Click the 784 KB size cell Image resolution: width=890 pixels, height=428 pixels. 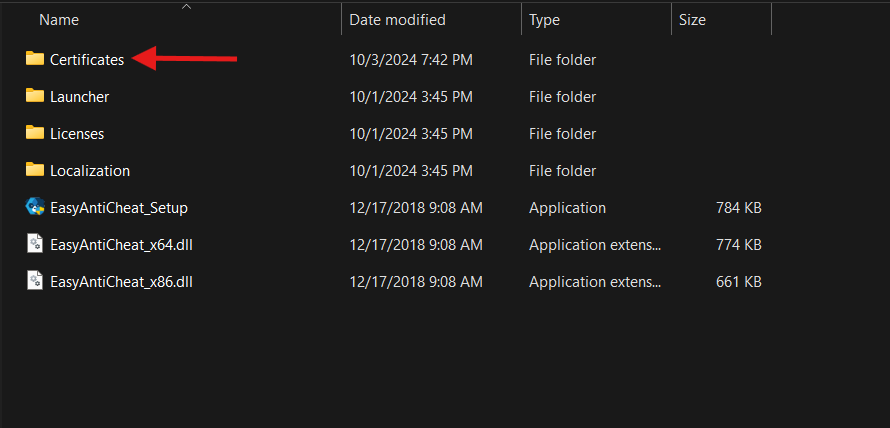coord(739,208)
